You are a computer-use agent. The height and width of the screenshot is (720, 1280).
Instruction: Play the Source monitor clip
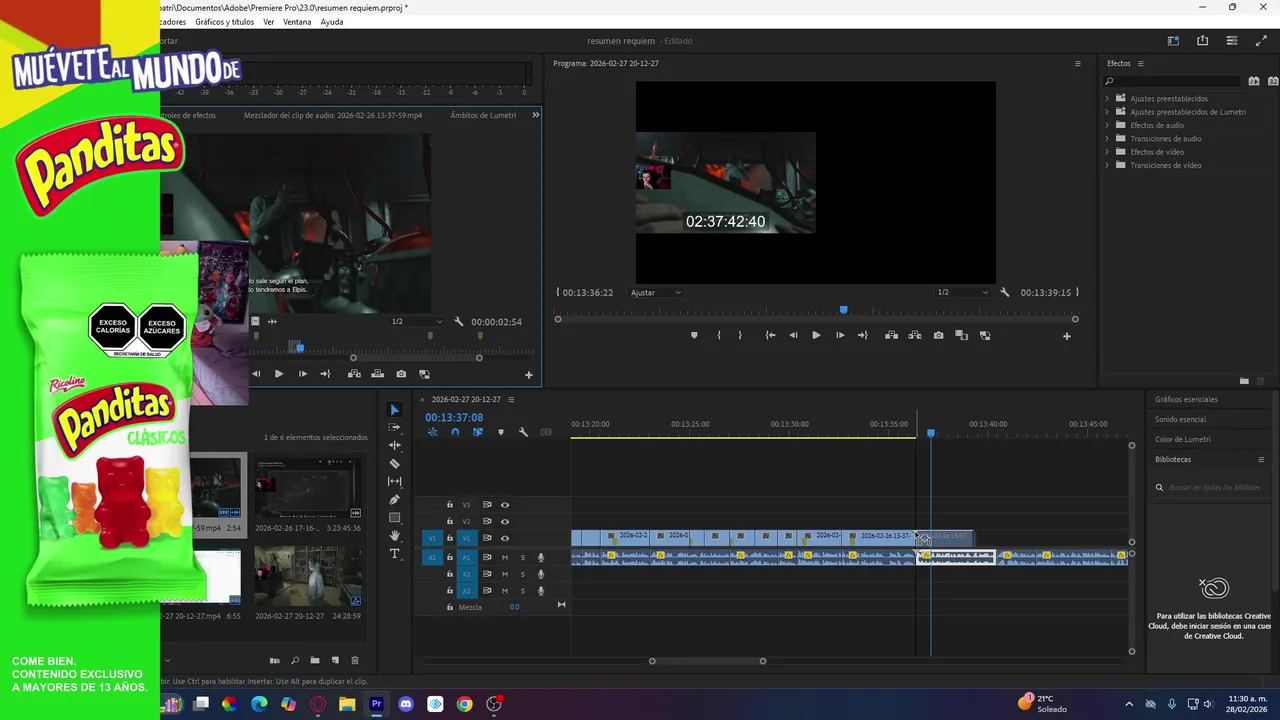pyautogui.click(x=278, y=374)
